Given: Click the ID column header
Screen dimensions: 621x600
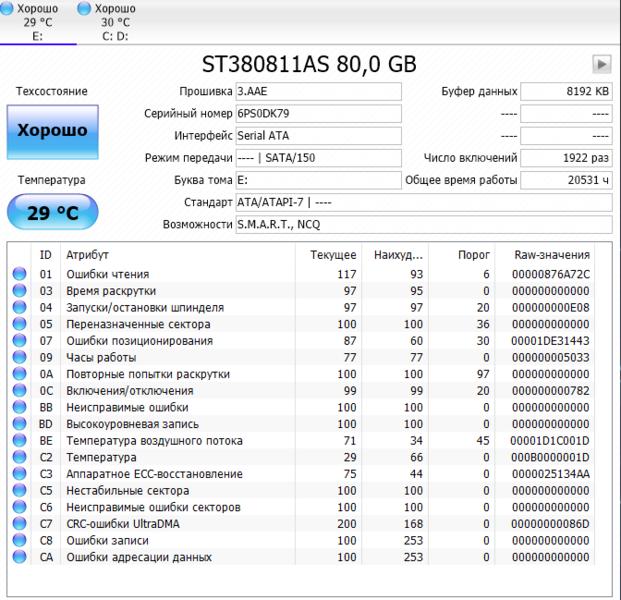Looking at the screenshot, I should click(x=46, y=255).
